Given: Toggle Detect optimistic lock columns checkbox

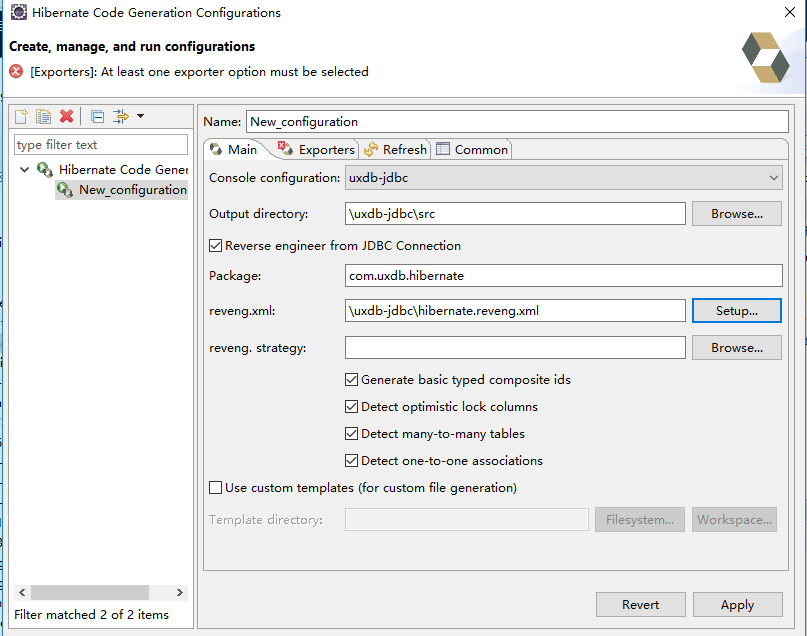Looking at the screenshot, I should [352, 407].
